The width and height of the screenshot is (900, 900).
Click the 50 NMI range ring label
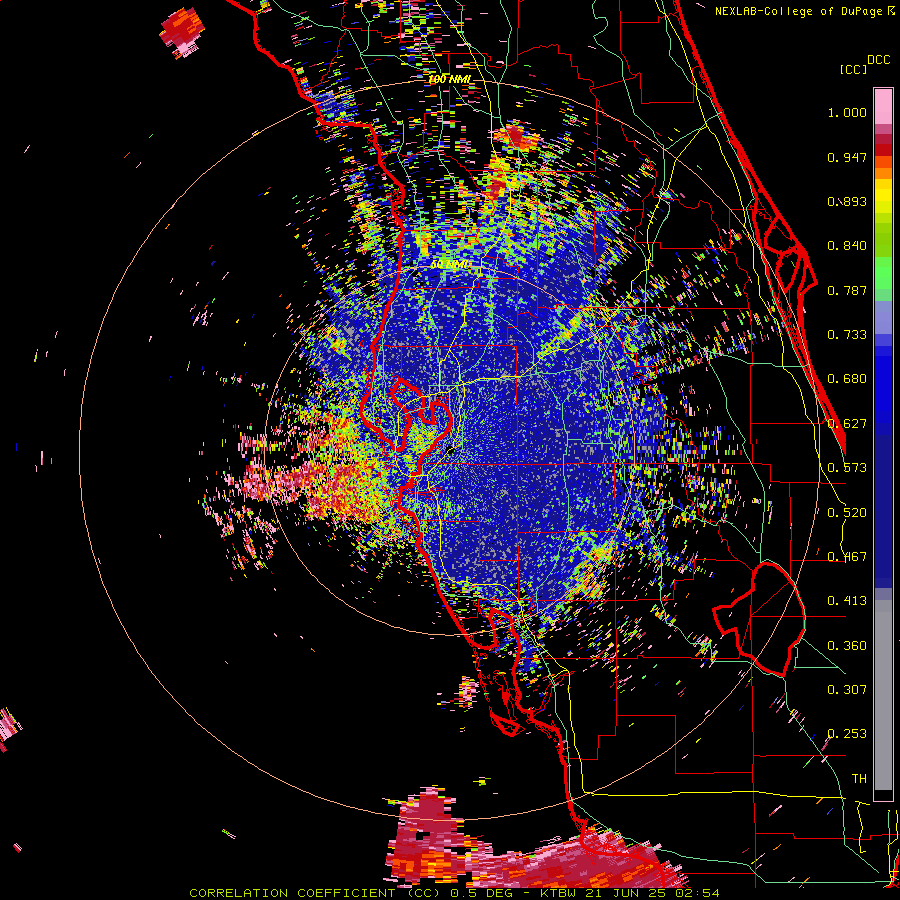[450, 265]
